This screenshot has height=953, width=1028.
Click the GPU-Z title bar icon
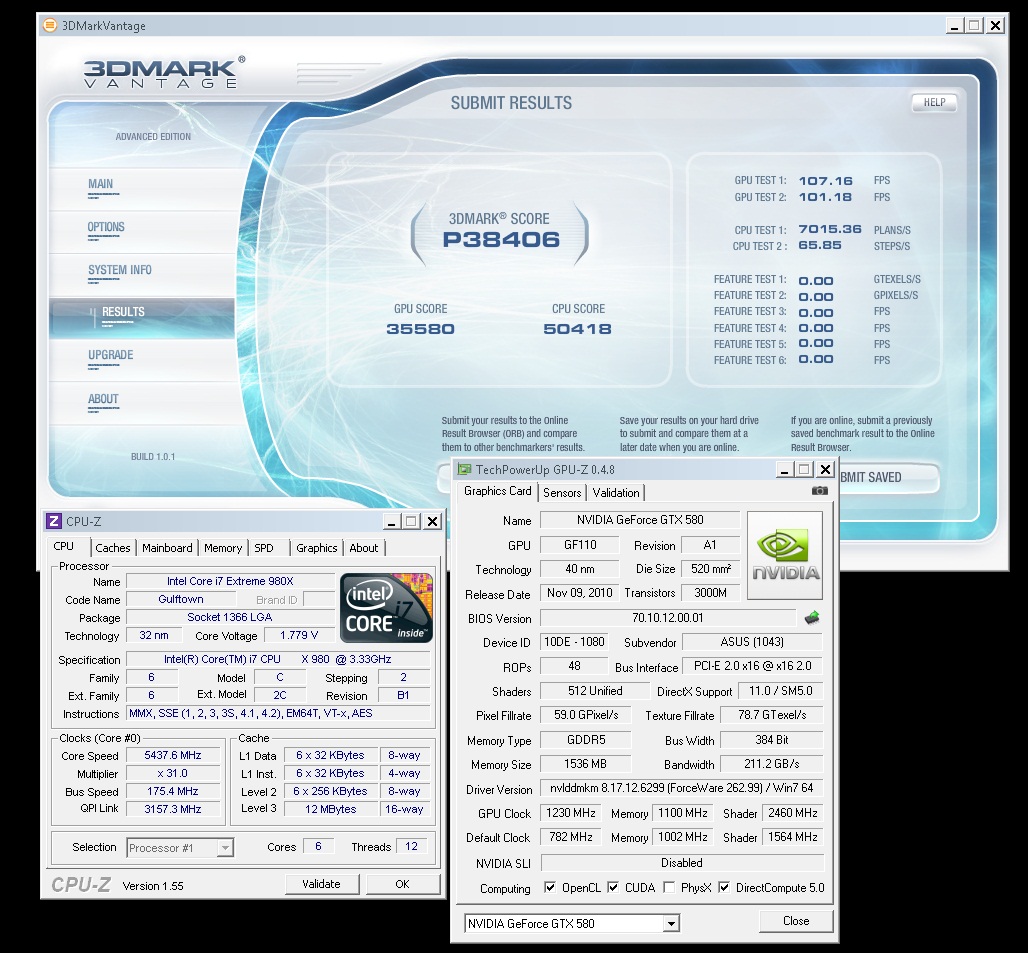pyautogui.click(x=464, y=469)
